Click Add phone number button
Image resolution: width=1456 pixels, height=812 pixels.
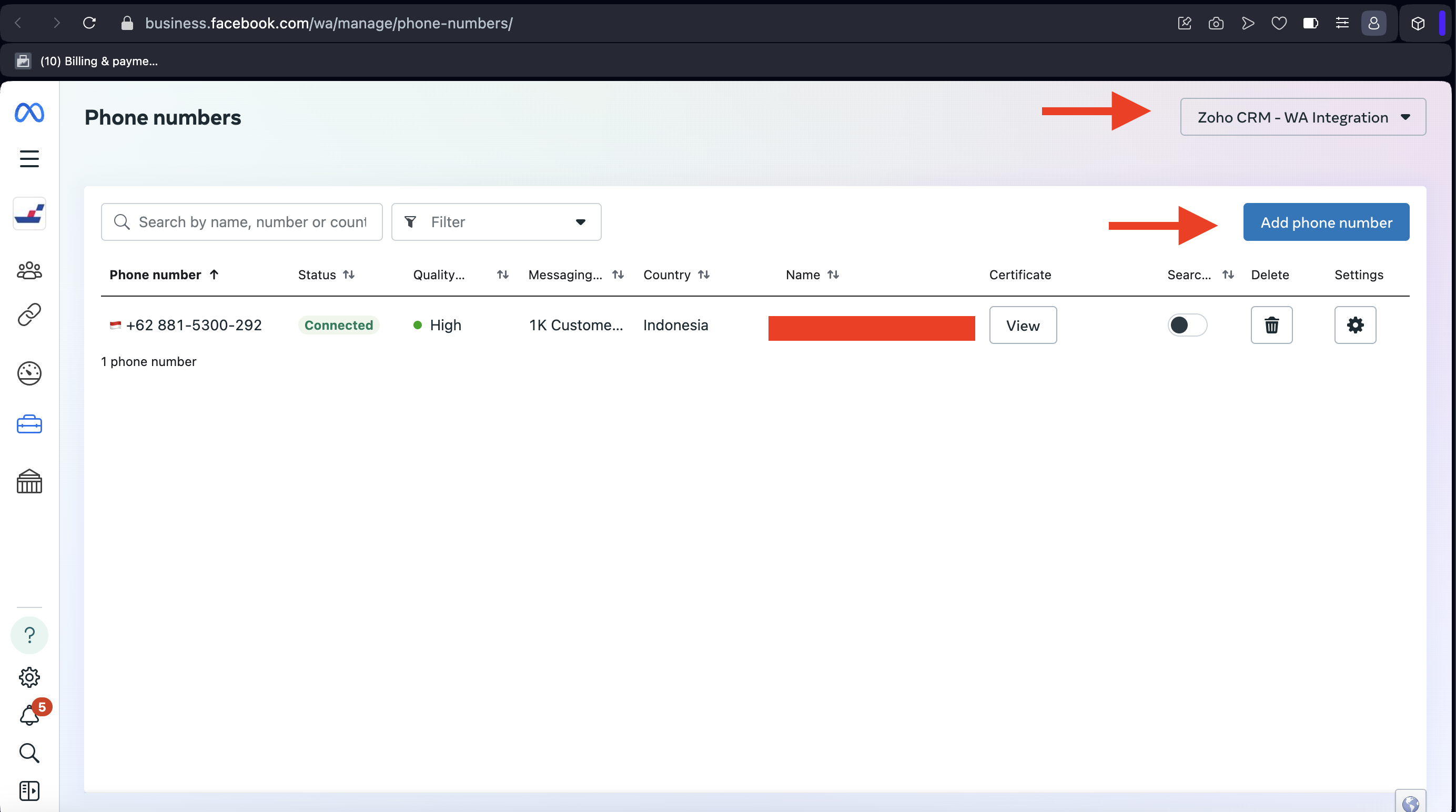[x=1326, y=222]
